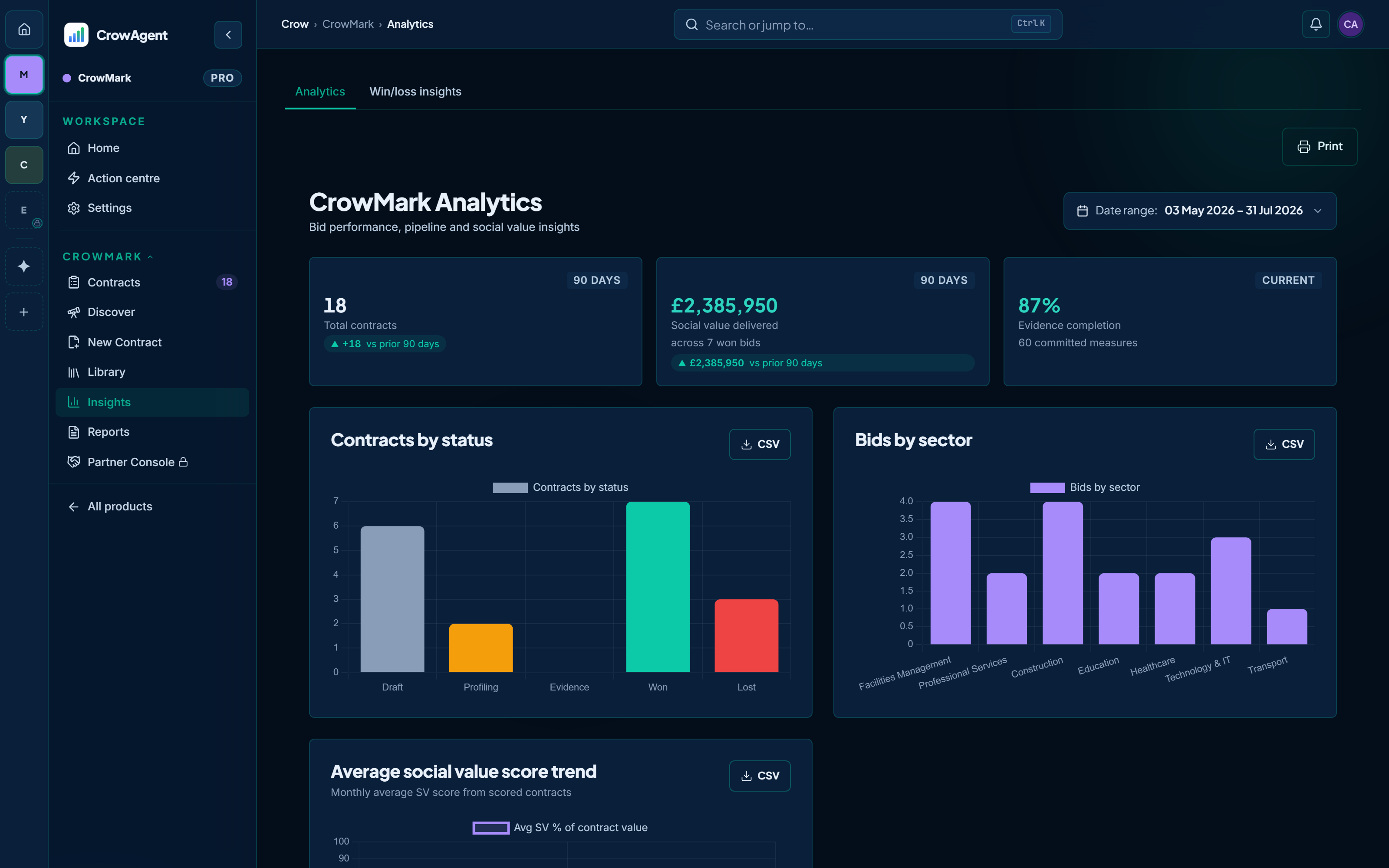This screenshot has height=868, width=1389.
Task: Click the calendar icon in date range
Action: (x=1083, y=210)
